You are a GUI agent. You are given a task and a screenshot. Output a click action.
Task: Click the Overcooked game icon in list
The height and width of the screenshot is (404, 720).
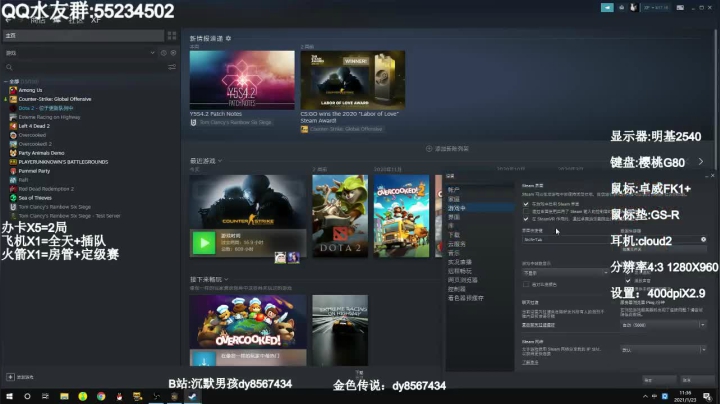click(13, 135)
